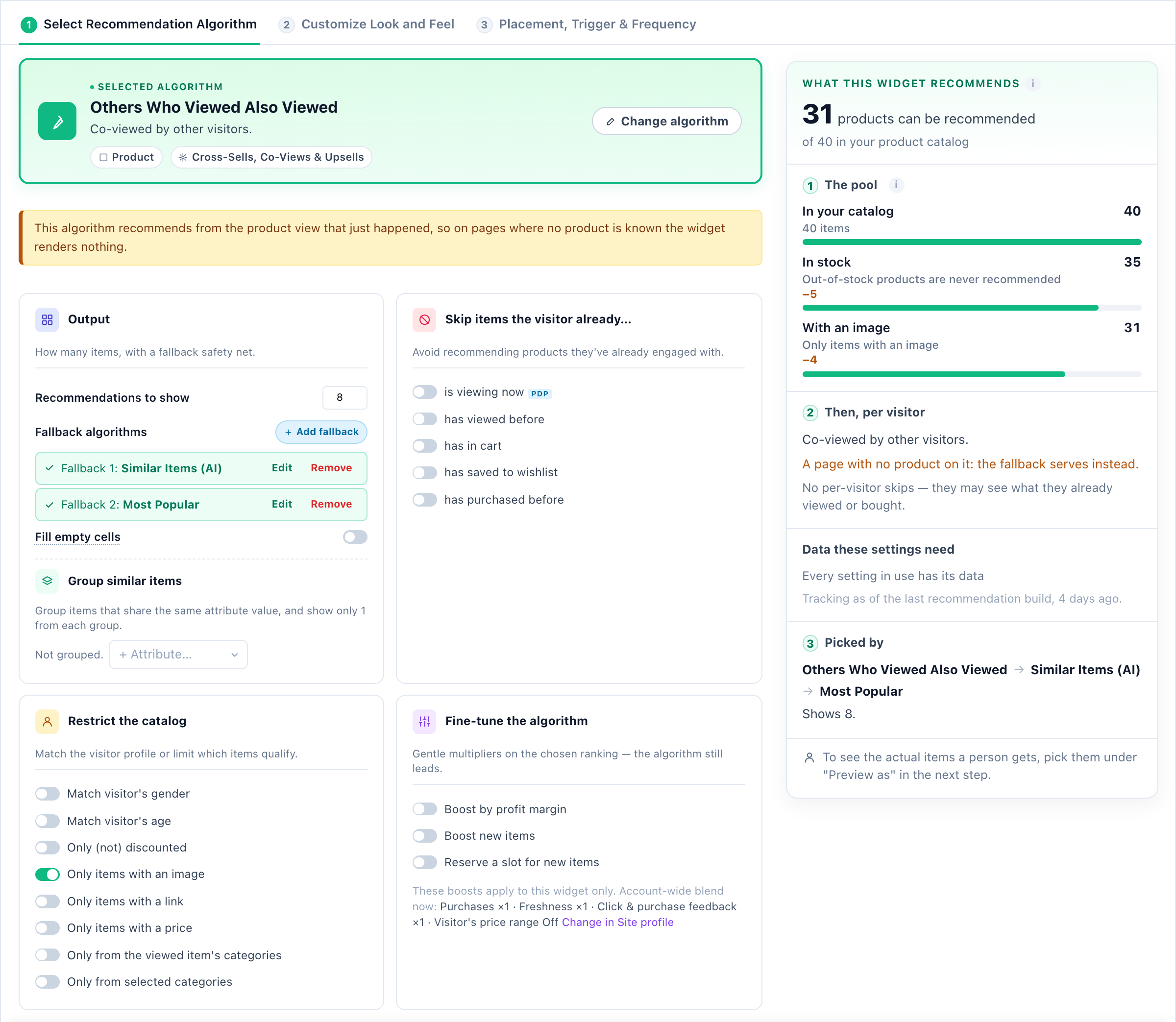Open the Attribute grouping dropdown
This screenshot has width=1176, height=1022.
tap(178, 655)
